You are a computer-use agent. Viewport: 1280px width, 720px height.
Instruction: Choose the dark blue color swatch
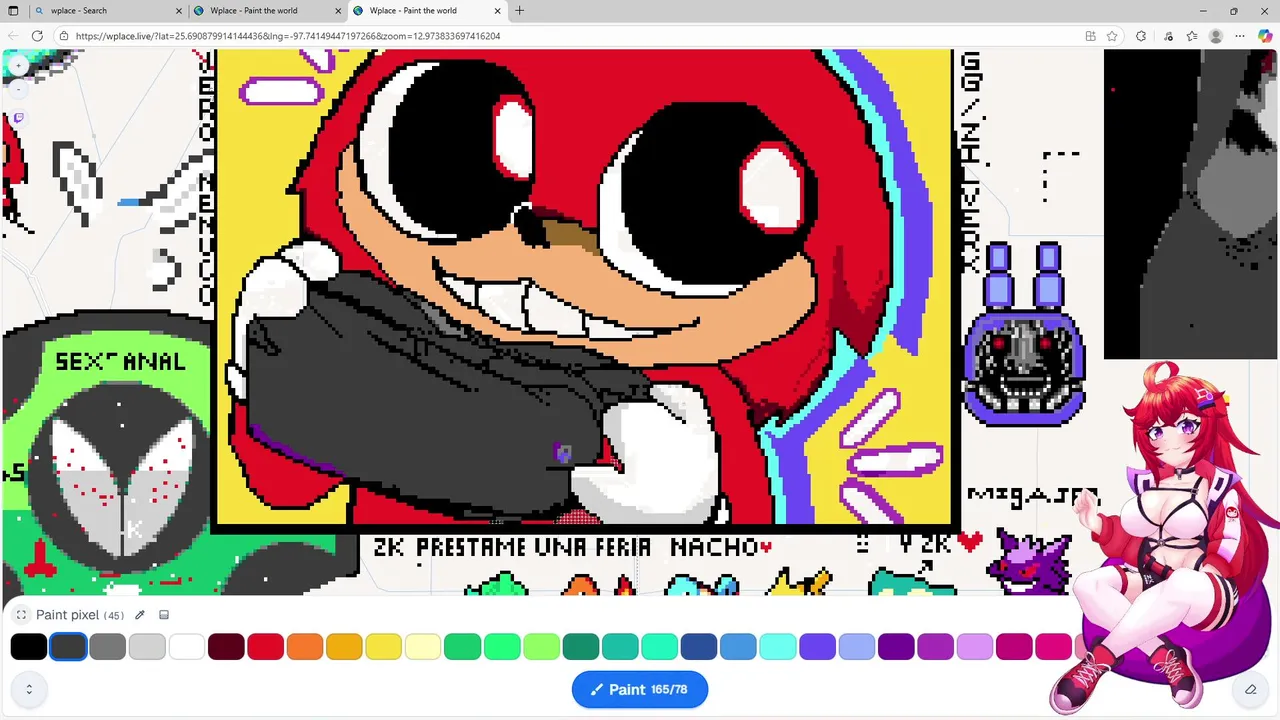(x=699, y=647)
